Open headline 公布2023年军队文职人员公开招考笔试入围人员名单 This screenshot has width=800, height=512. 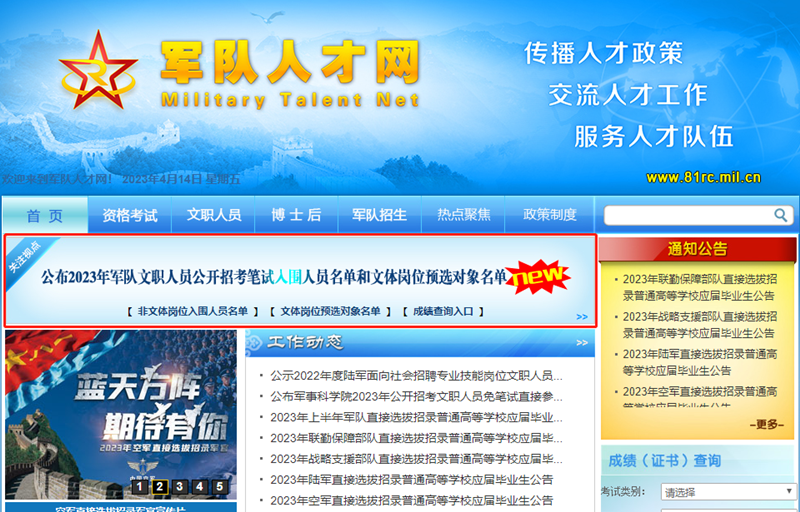pos(274,277)
